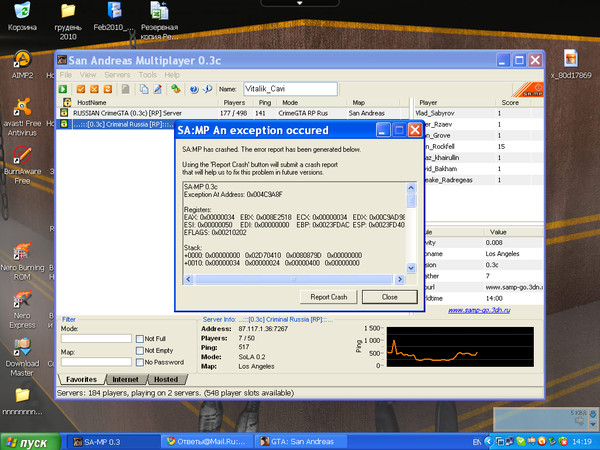The height and width of the screenshot is (450, 600).
Task: Tick the Not Empty filter checkbox
Action: (x=140, y=351)
